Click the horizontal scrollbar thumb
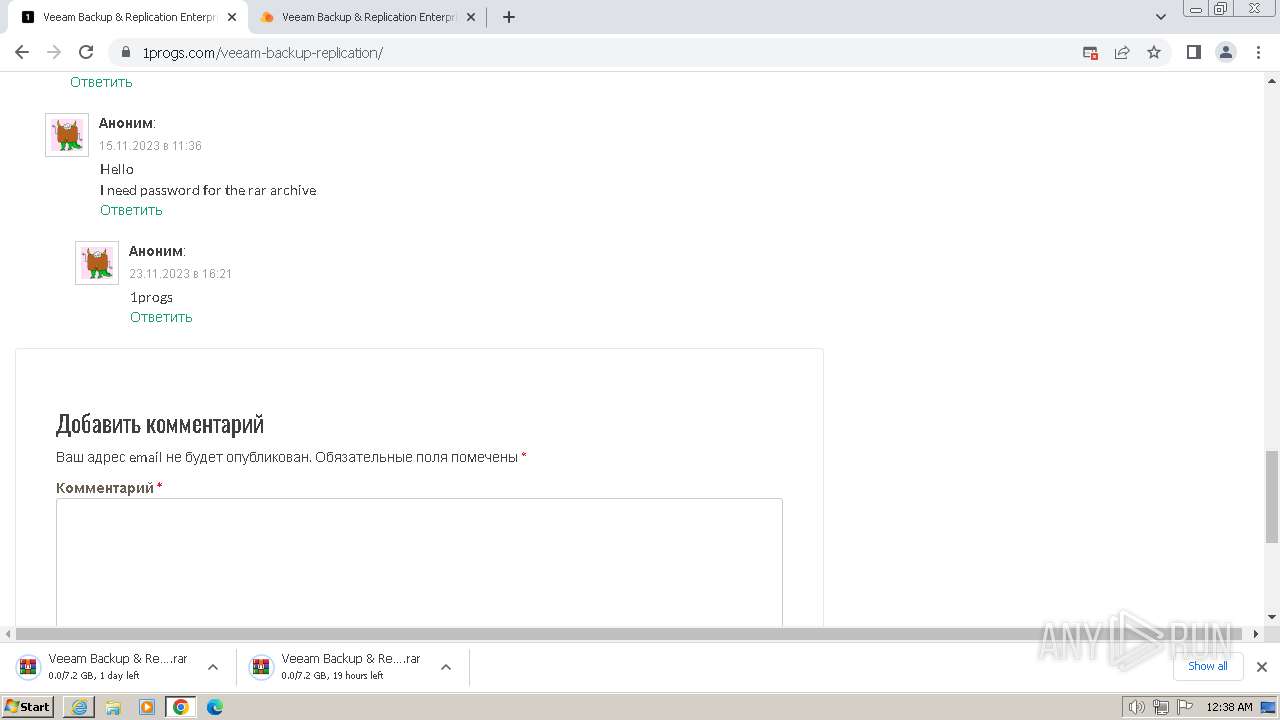The image size is (1280, 720). [x=628, y=634]
